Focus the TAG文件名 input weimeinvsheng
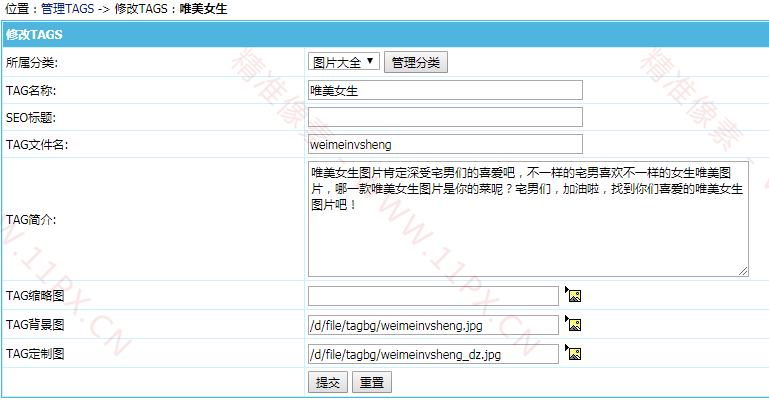The width and height of the screenshot is (769, 410). [x=445, y=144]
